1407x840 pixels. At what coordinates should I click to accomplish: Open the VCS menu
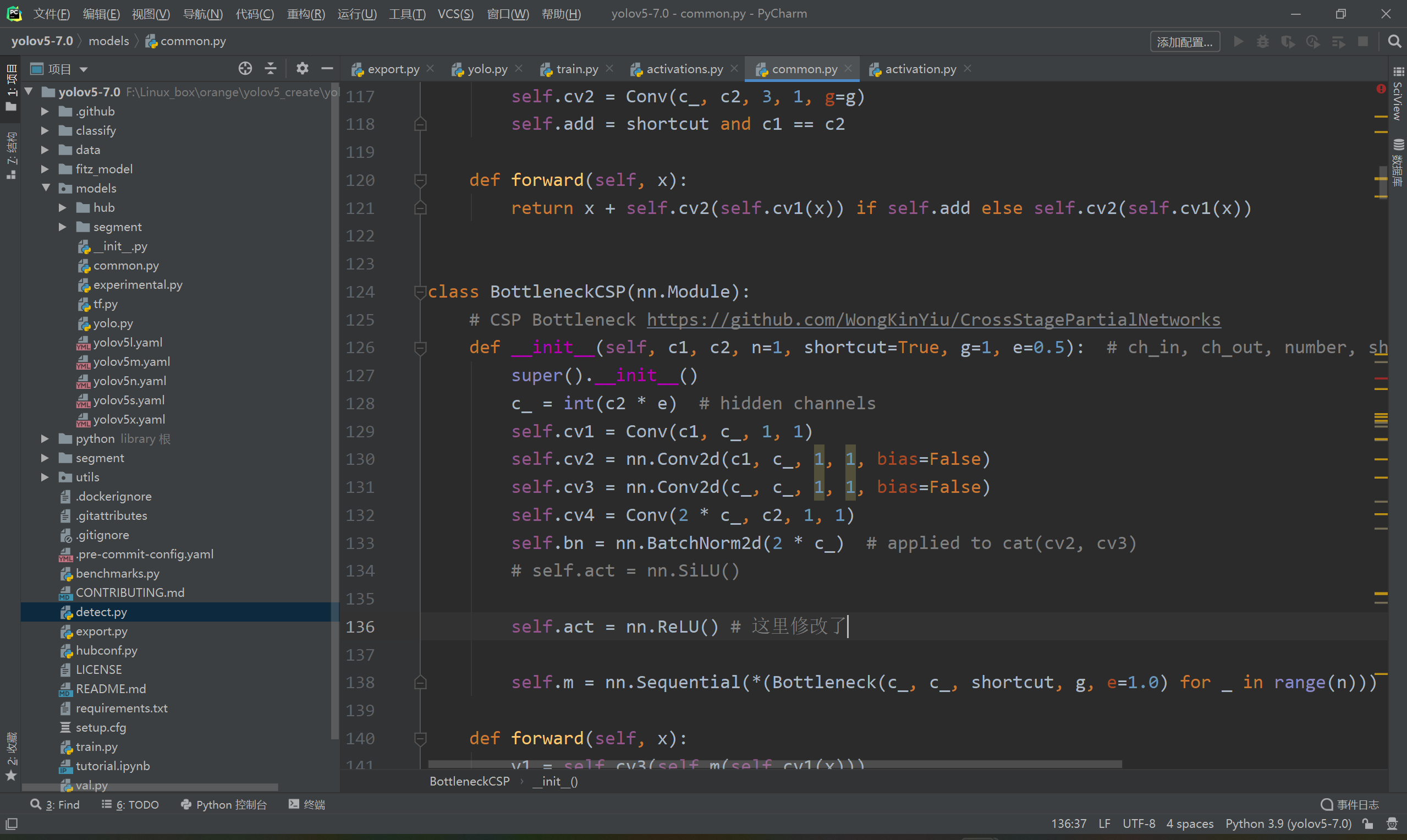(x=455, y=14)
